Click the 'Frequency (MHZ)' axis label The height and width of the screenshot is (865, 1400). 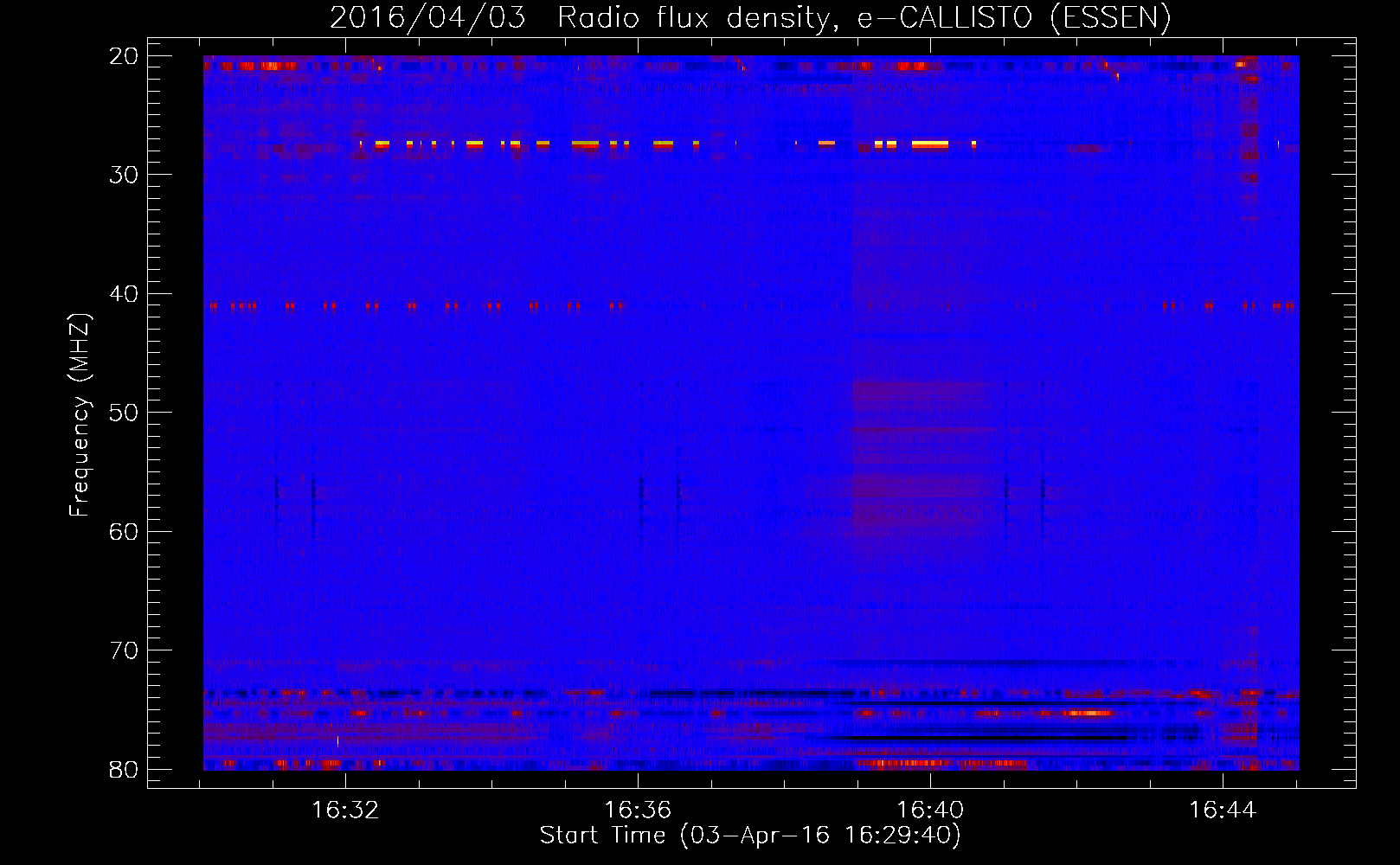point(80,416)
